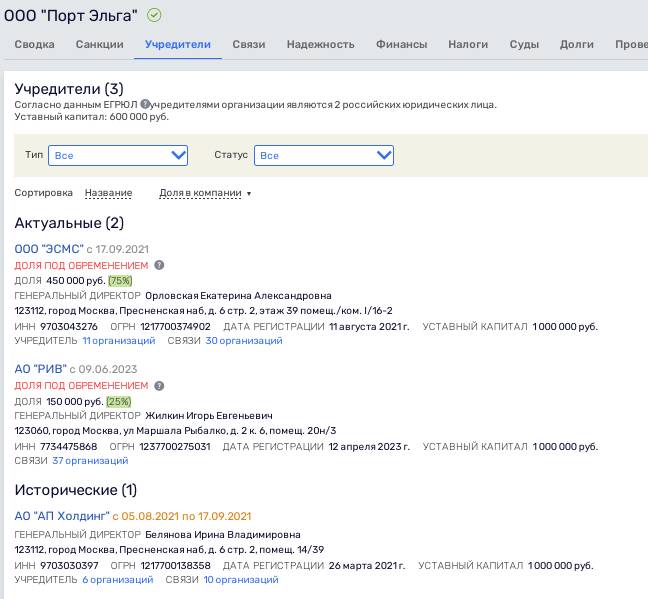Sort founders by Название

coord(108,193)
